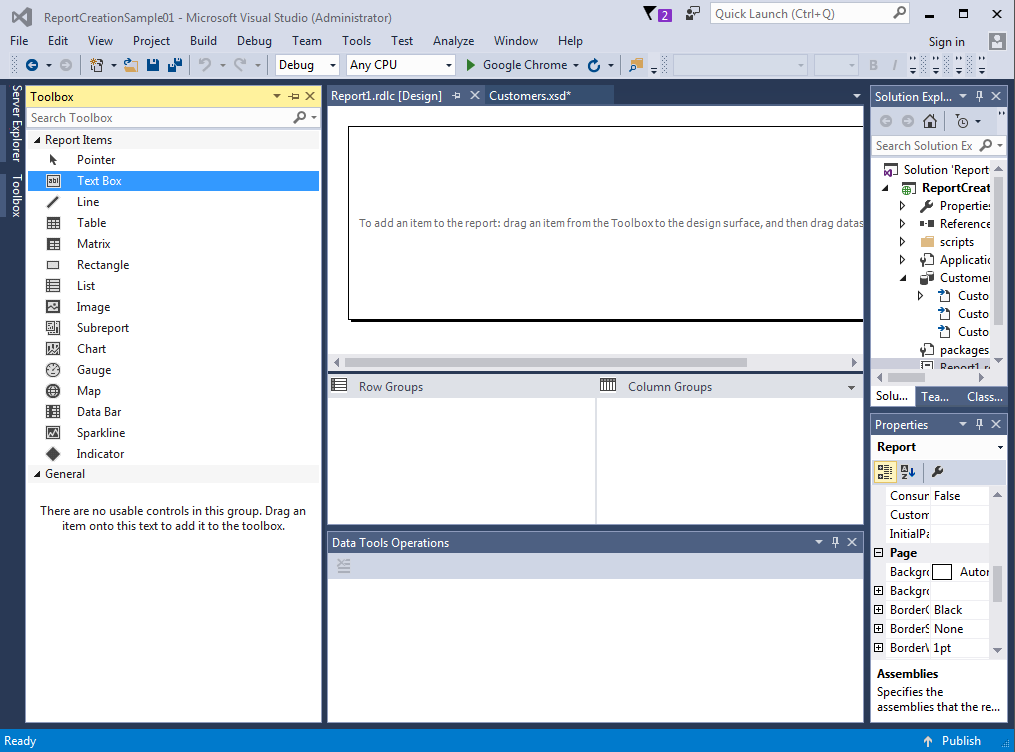1015x752 pixels.
Task: Start debugging with Google Chrome button
Action: [x=517, y=65]
